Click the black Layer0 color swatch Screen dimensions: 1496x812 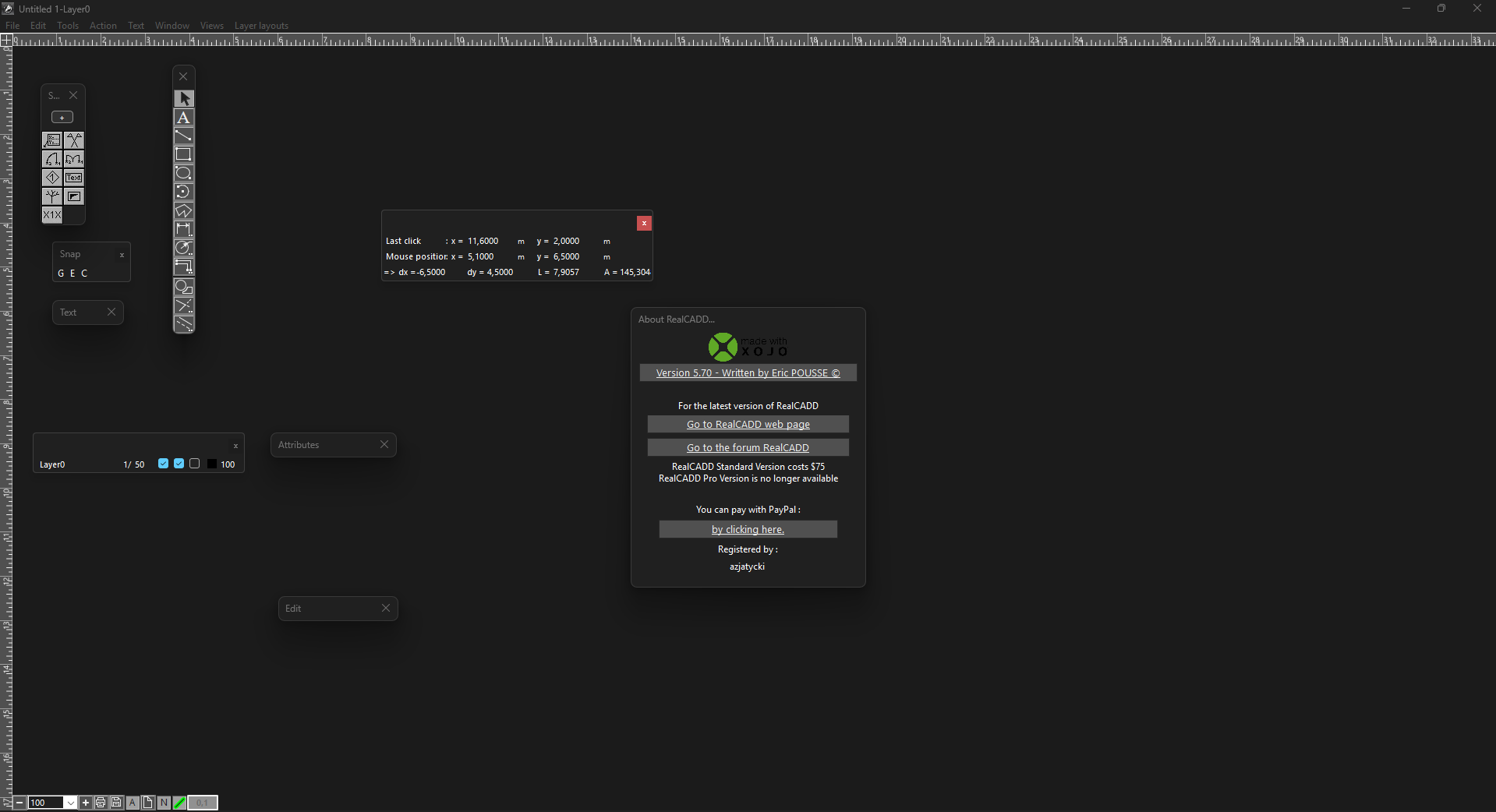coord(212,464)
